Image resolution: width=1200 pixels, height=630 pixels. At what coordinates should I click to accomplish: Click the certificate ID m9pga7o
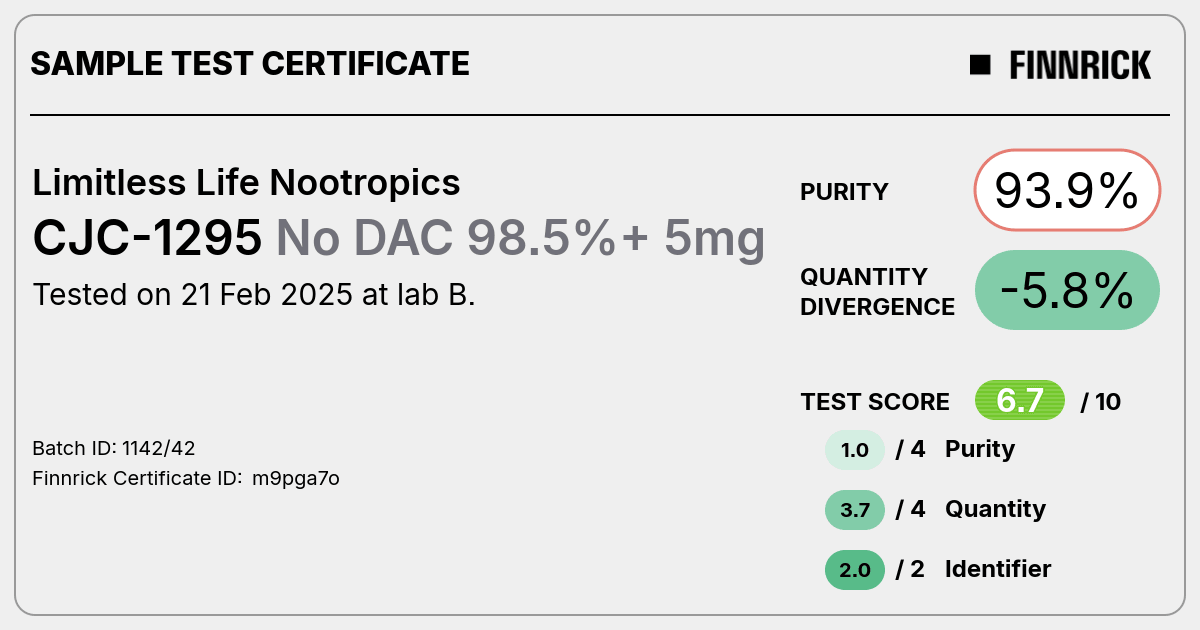click(x=296, y=479)
